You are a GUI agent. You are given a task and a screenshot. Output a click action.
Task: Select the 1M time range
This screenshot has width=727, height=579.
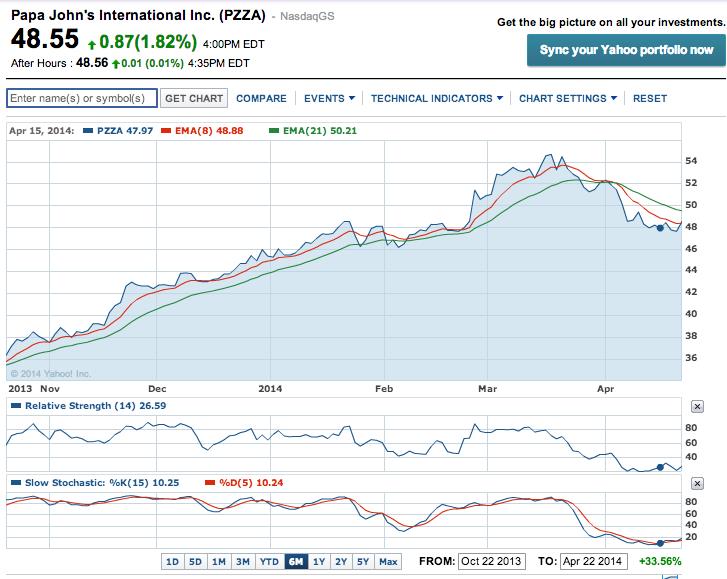coord(219,561)
